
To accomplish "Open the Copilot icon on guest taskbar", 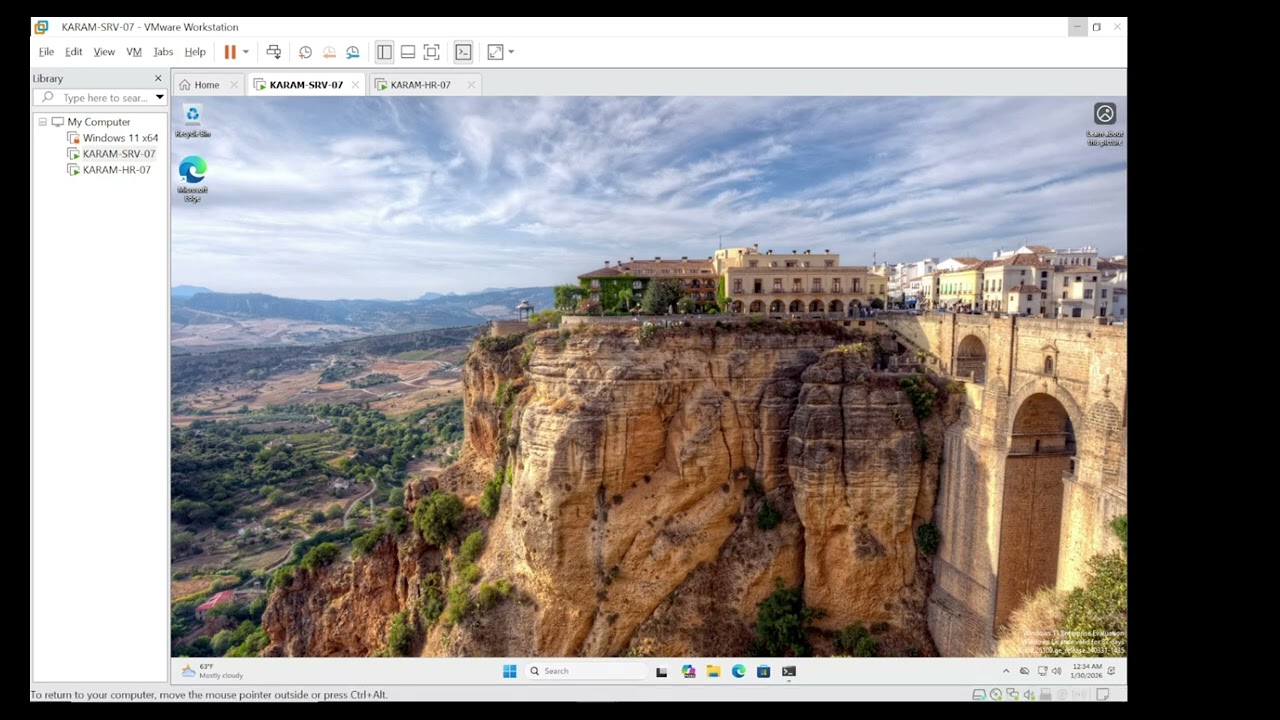I will [688, 671].
